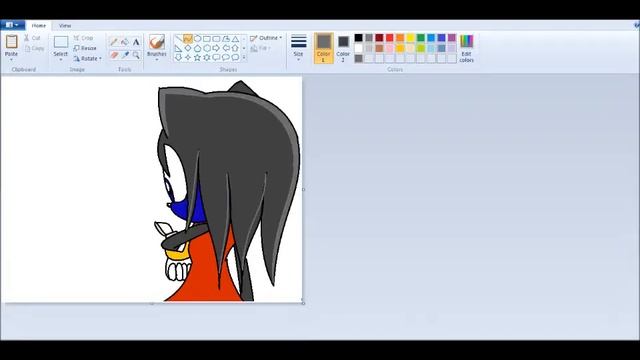The image size is (640, 360).
Task: Choose the Polygon shape
Action: [x=226, y=39]
